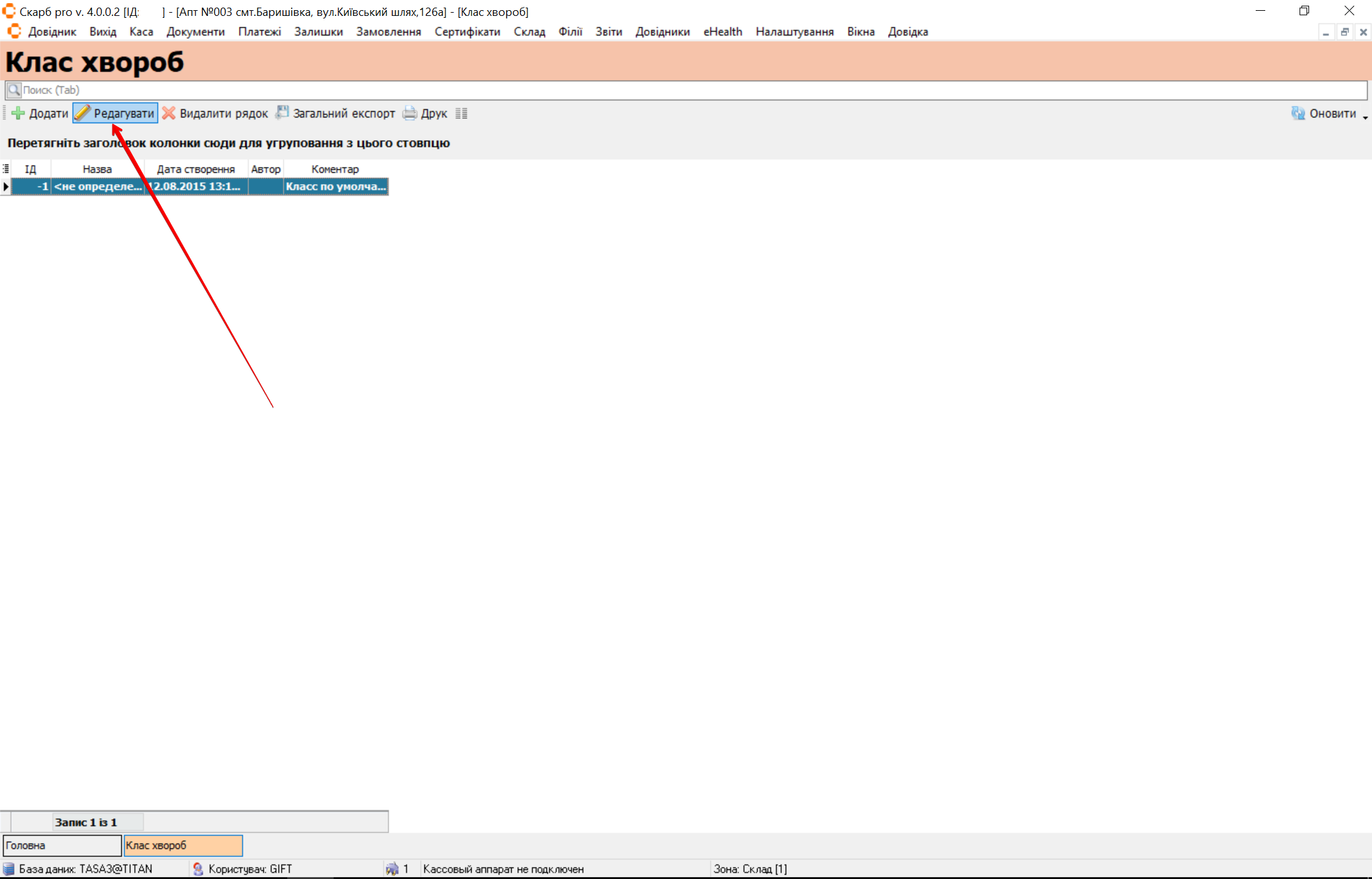Switch to the Клас хвороб tab
Viewport: 1372px width, 879px height.
(183, 845)
